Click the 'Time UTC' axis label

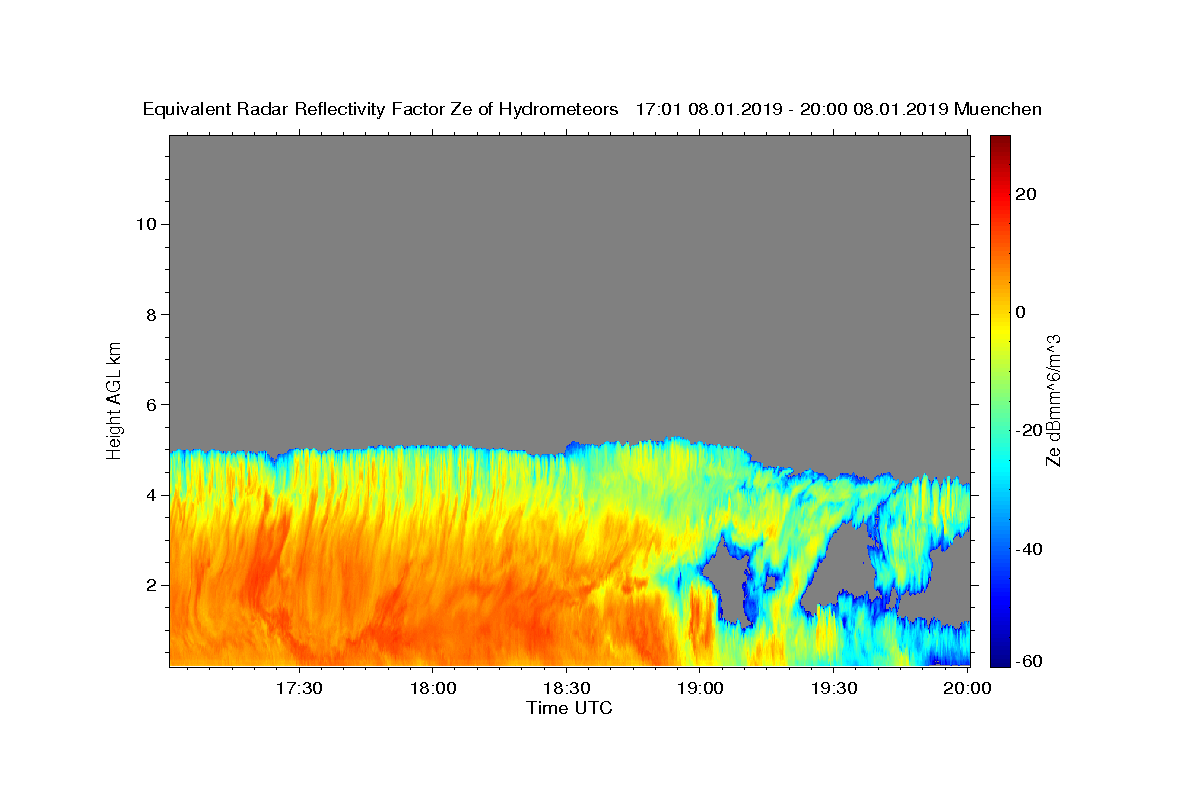569,708
